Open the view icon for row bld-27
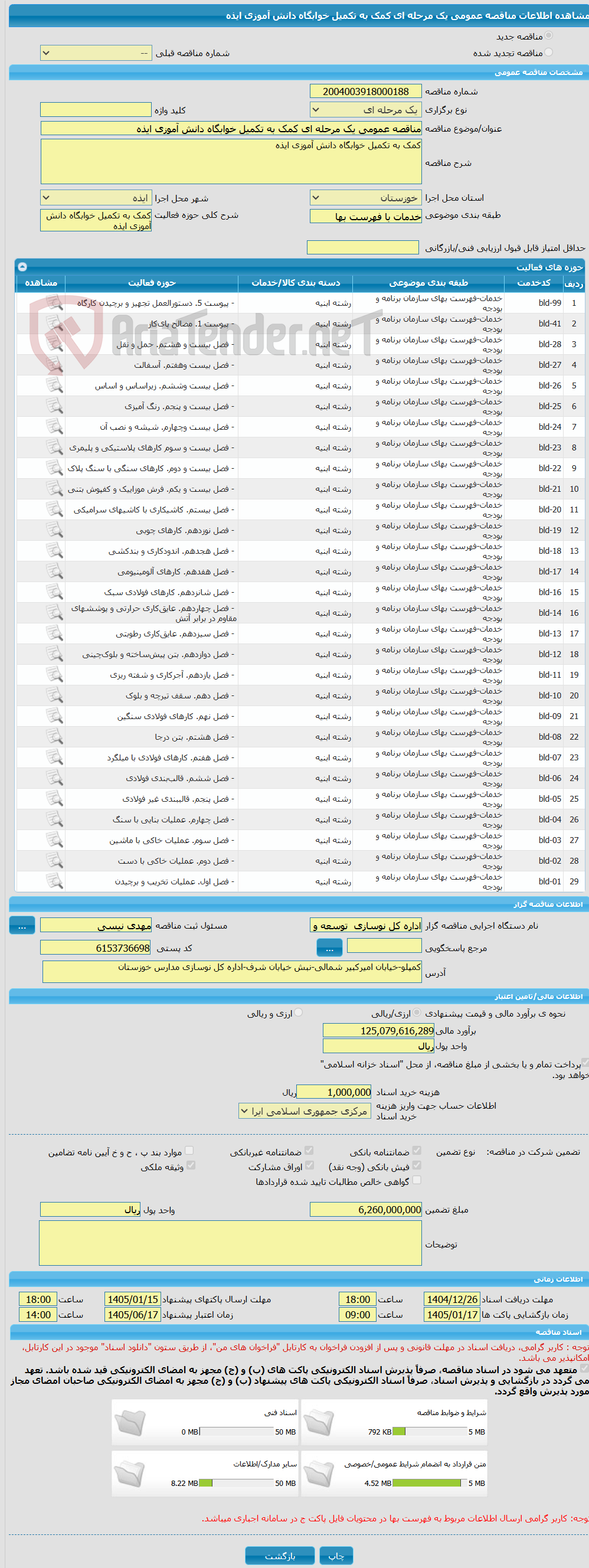The width and height of the screenshot is (589, 1568). point(55,365)
